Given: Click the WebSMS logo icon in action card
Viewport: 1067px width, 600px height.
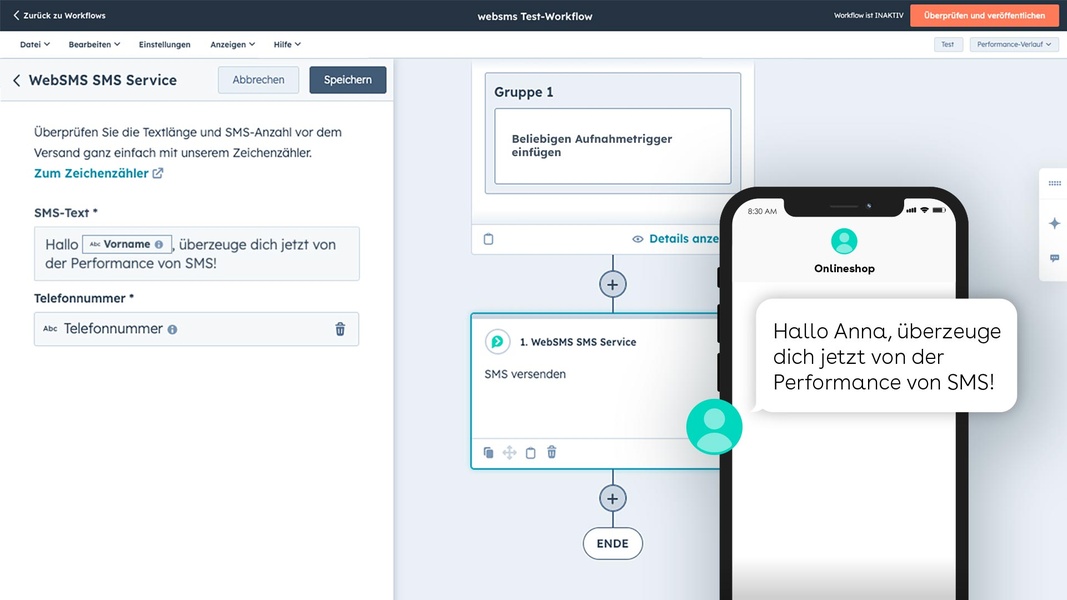Looking at the screenshot, I should [x=497, y=341].
